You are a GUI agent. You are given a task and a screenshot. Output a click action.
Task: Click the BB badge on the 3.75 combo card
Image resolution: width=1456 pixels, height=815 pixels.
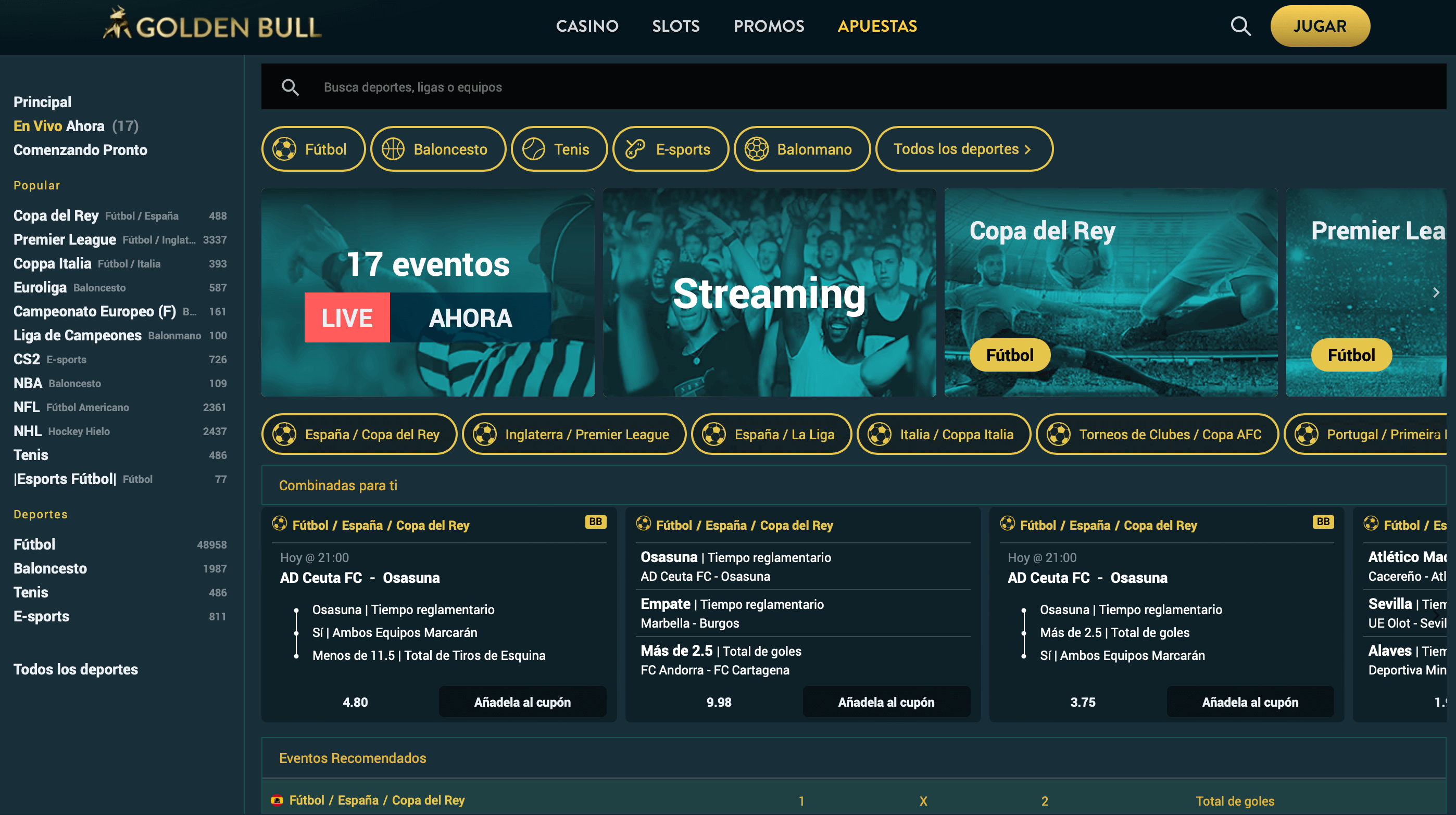(x=1323, y=522)
